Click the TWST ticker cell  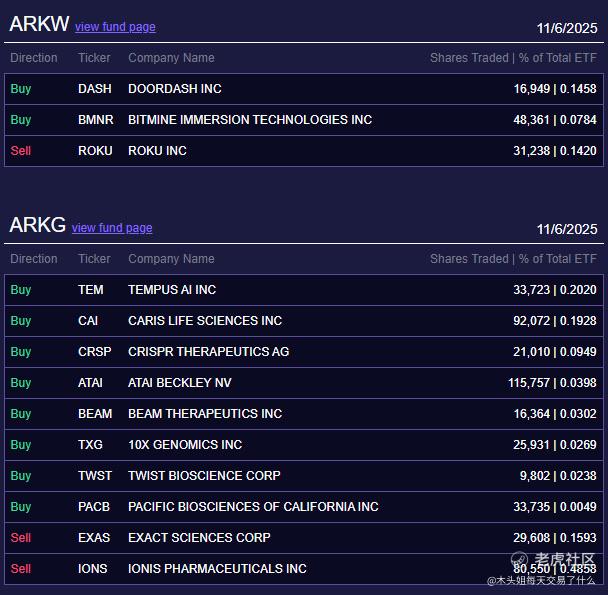(x=95, y=476)
